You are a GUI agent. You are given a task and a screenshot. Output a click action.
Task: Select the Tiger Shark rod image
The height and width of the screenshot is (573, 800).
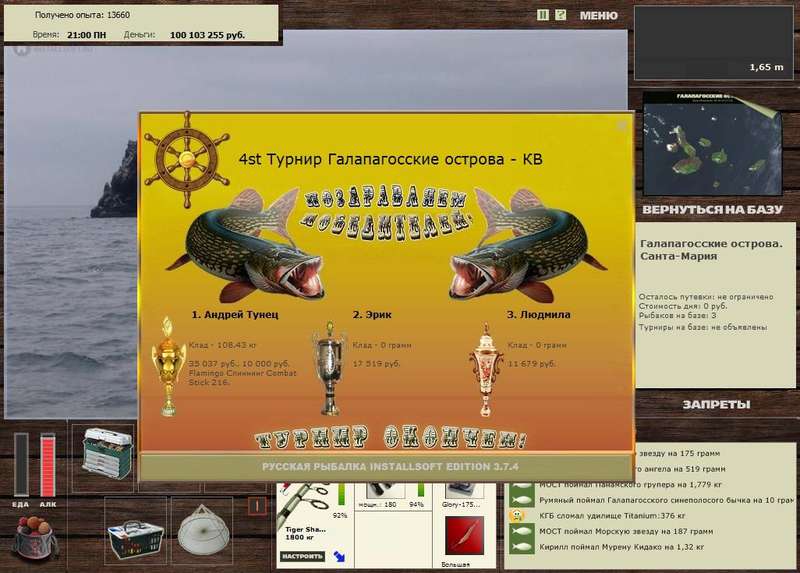(x=304, y=504)
